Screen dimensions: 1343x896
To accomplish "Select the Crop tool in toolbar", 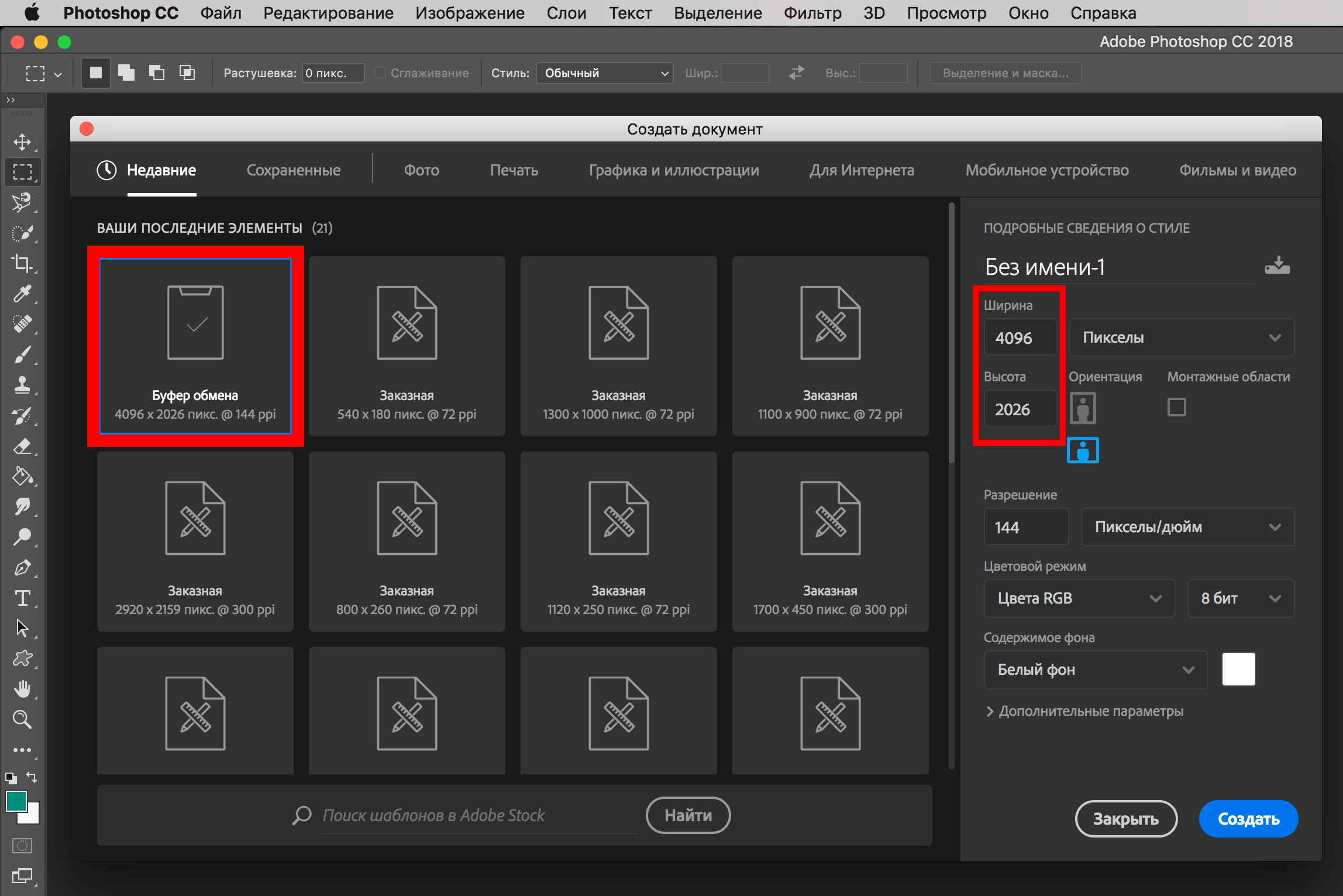I will coord(22,263).
